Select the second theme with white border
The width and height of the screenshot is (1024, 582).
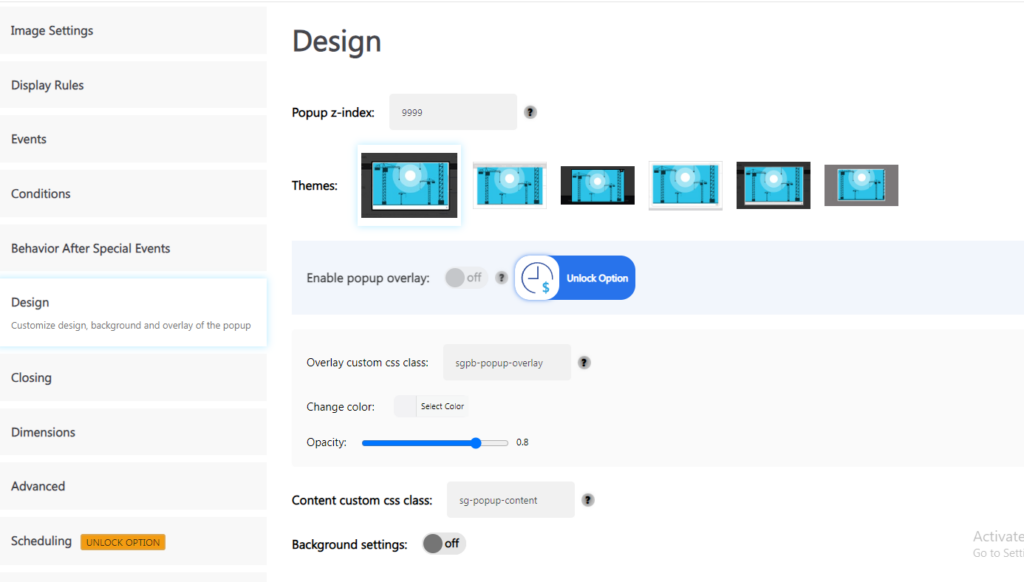pyautogui.click(x=509, y=185)
